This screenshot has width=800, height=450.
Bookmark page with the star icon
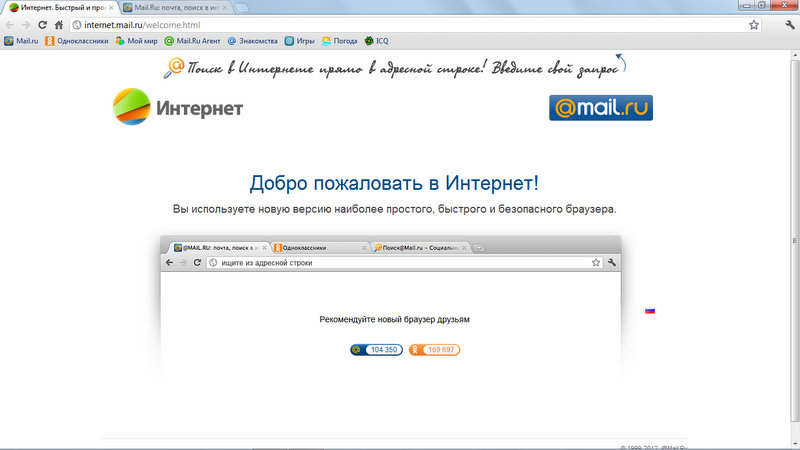[754, 25]
